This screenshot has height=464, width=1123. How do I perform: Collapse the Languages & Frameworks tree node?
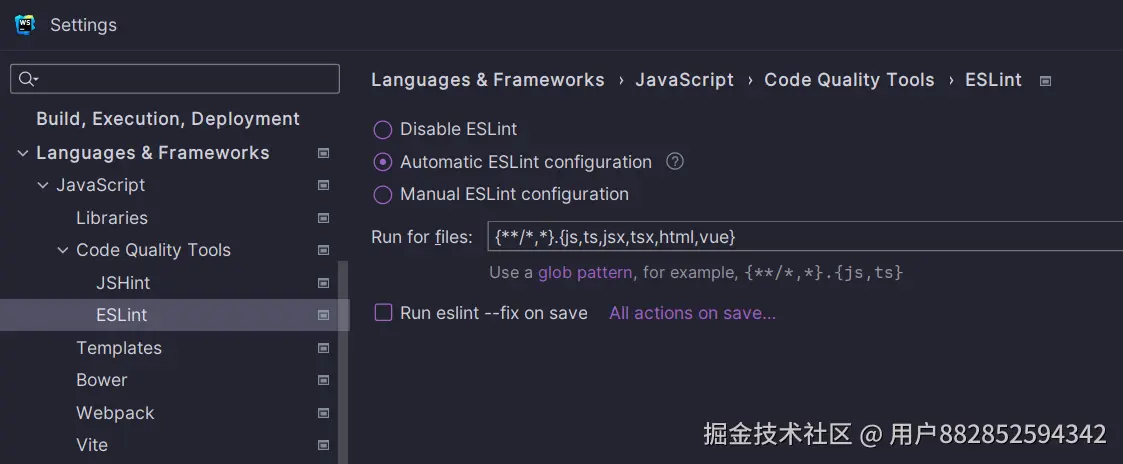22,153
